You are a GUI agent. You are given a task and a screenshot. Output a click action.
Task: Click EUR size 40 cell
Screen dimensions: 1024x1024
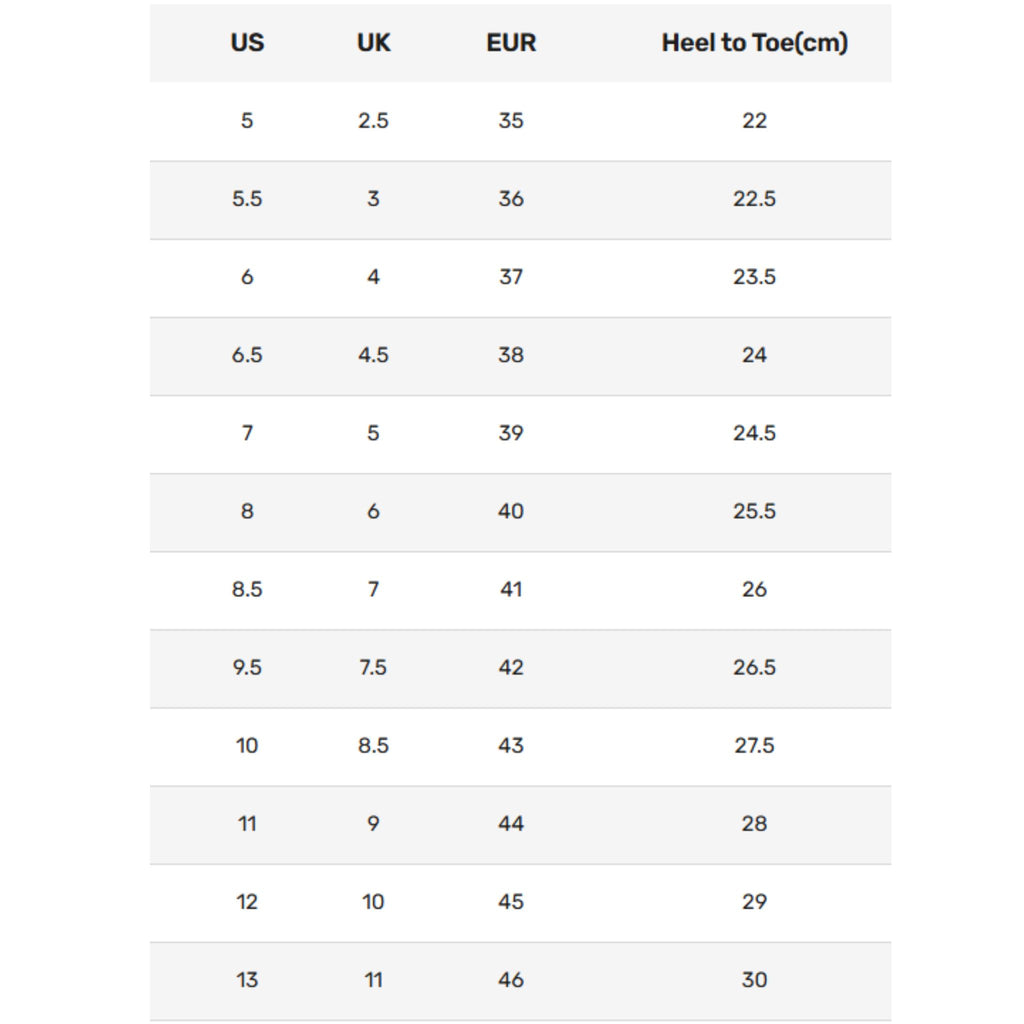(511, 511)
